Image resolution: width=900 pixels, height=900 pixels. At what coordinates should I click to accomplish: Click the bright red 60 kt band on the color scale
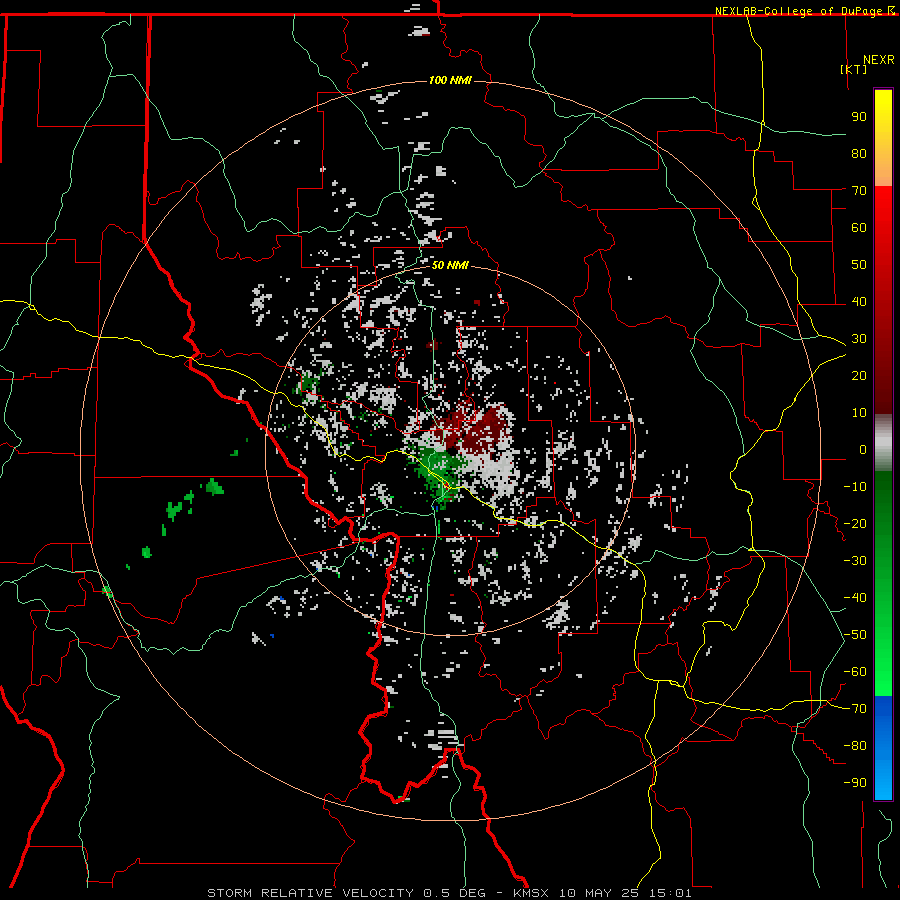[883, 227]
